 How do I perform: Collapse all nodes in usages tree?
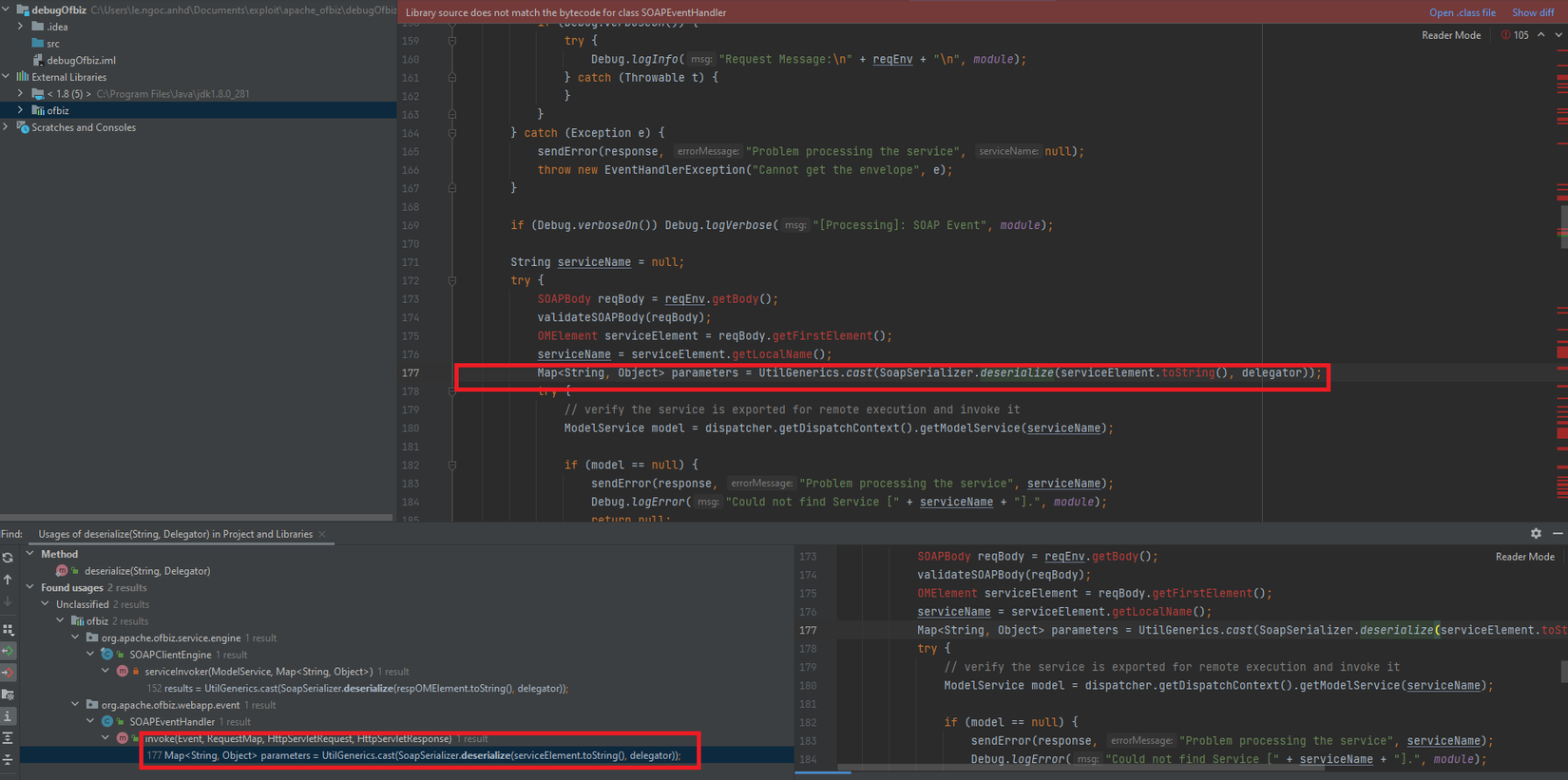point(8,759)
